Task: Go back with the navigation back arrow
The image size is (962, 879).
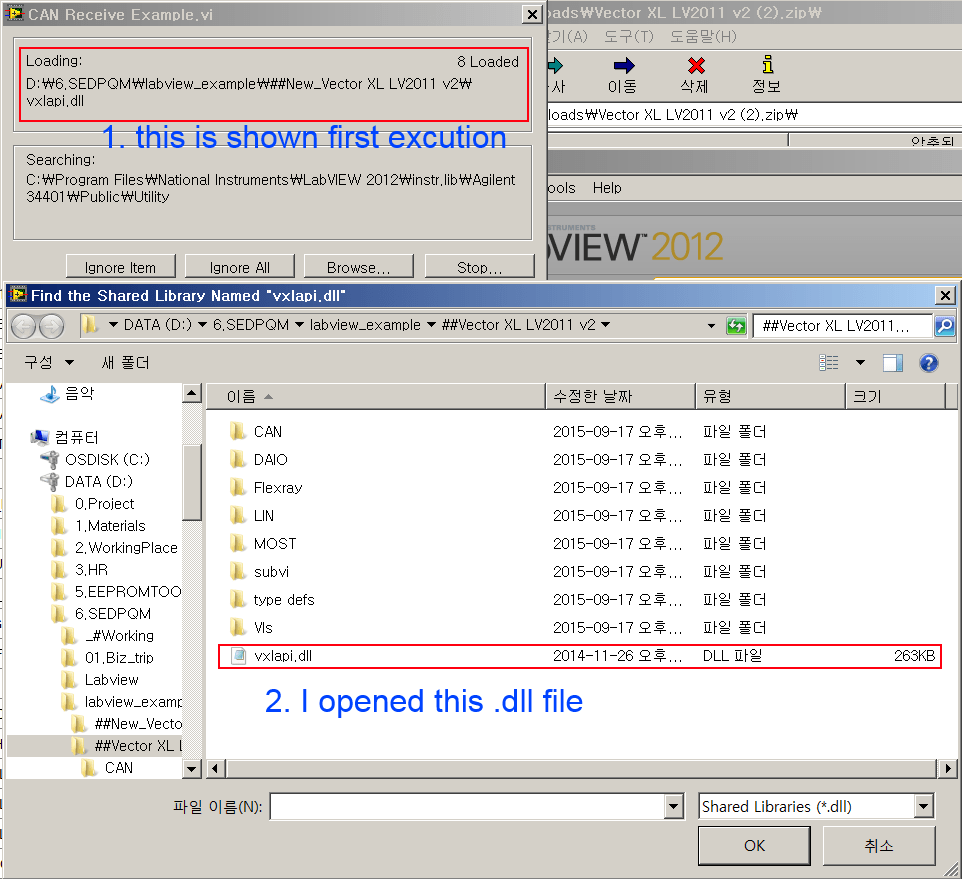Action: tap(24, 326)
